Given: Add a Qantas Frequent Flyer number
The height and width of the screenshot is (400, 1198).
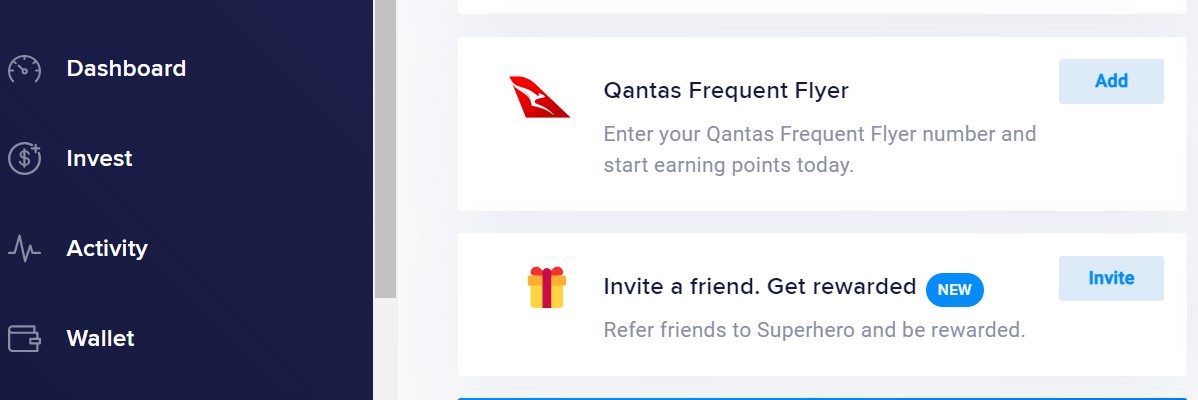Looking at the screenshot, I should click(1111, 81).
